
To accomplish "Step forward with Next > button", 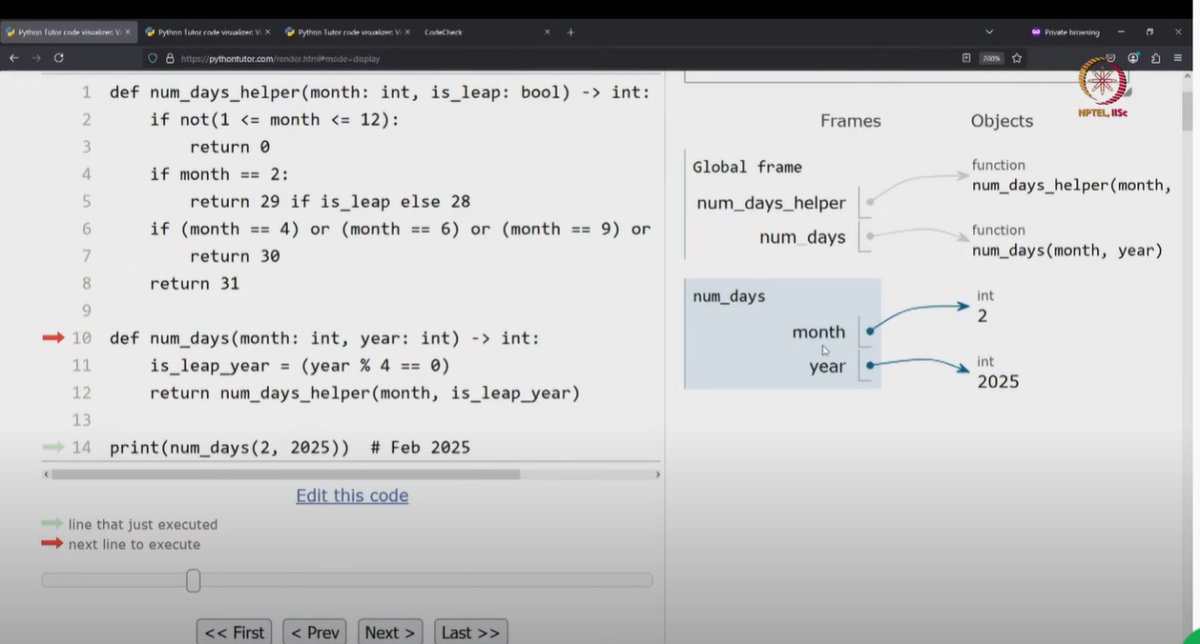I will click(x=390, y=632).
